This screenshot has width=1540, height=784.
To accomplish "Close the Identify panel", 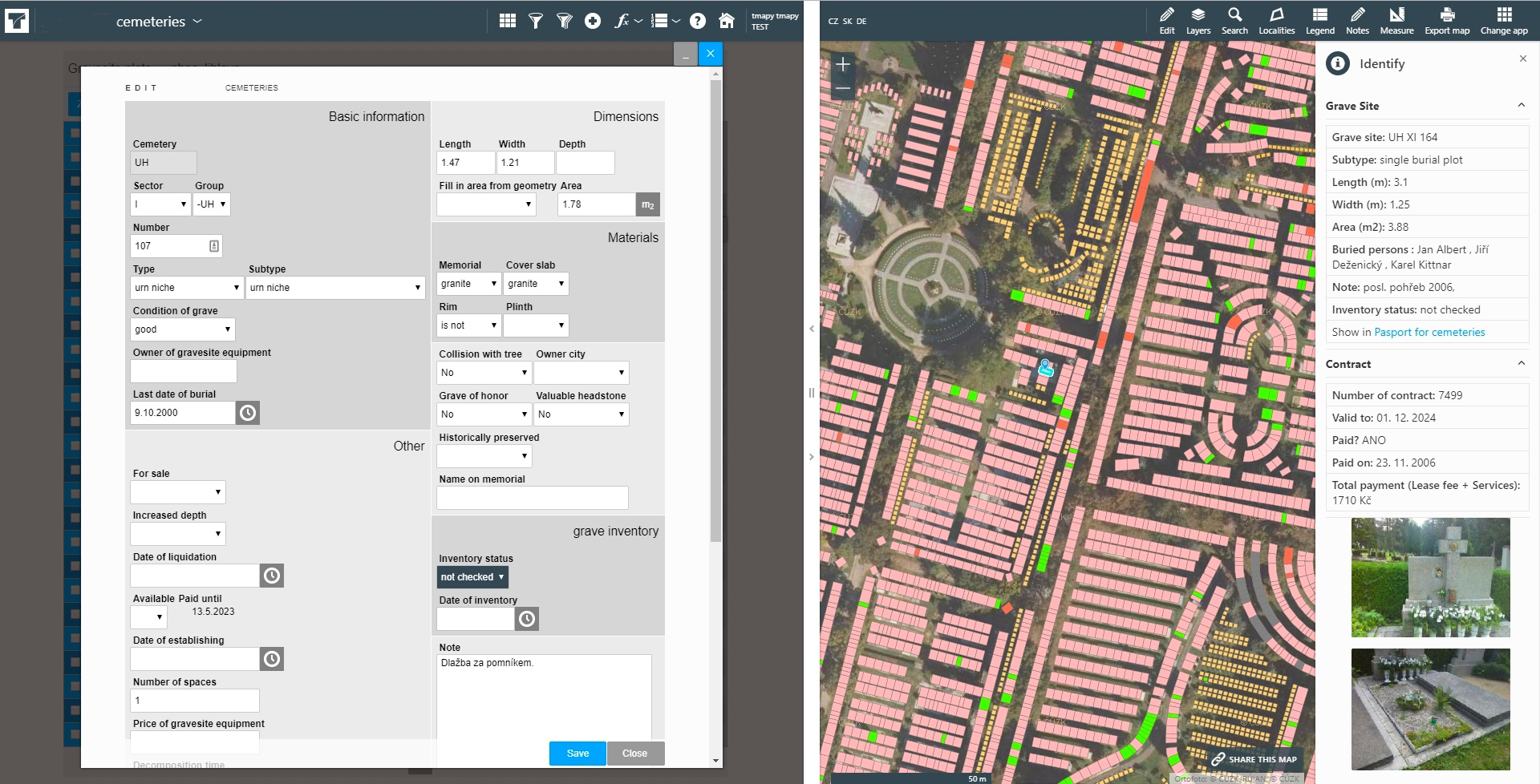I will pos(1523,59).
